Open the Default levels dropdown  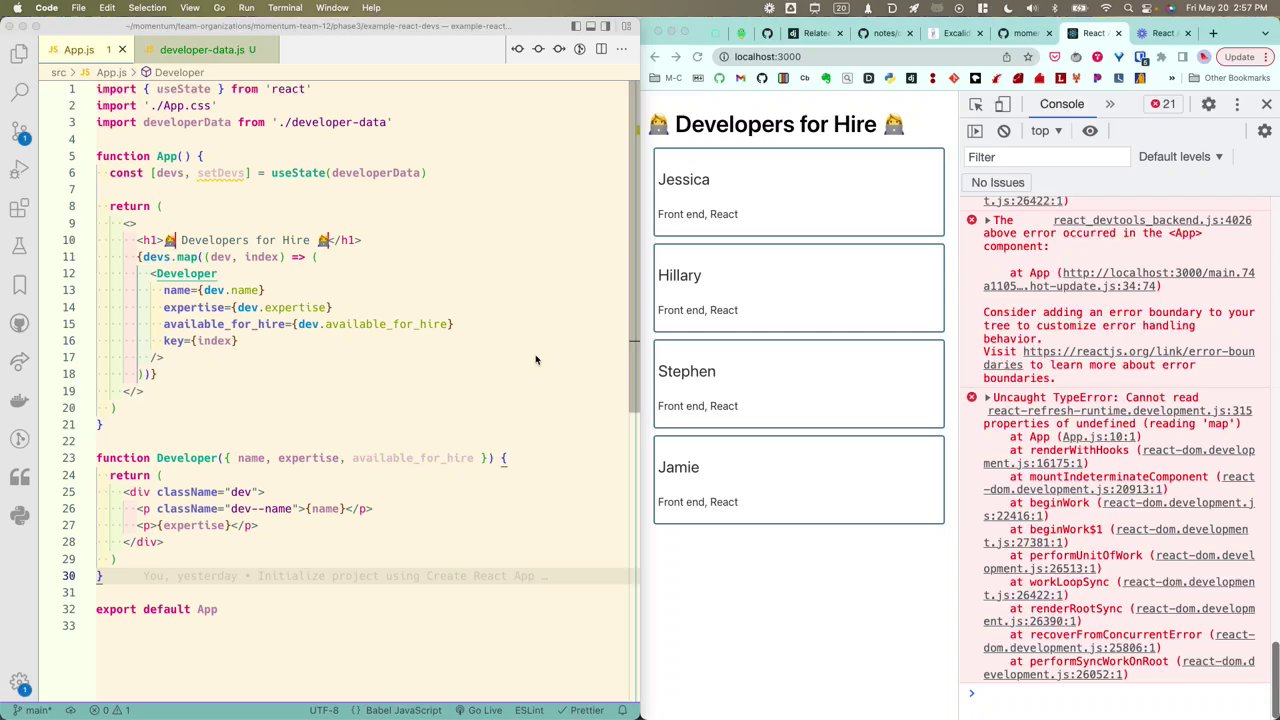(x=1181, y=157)
